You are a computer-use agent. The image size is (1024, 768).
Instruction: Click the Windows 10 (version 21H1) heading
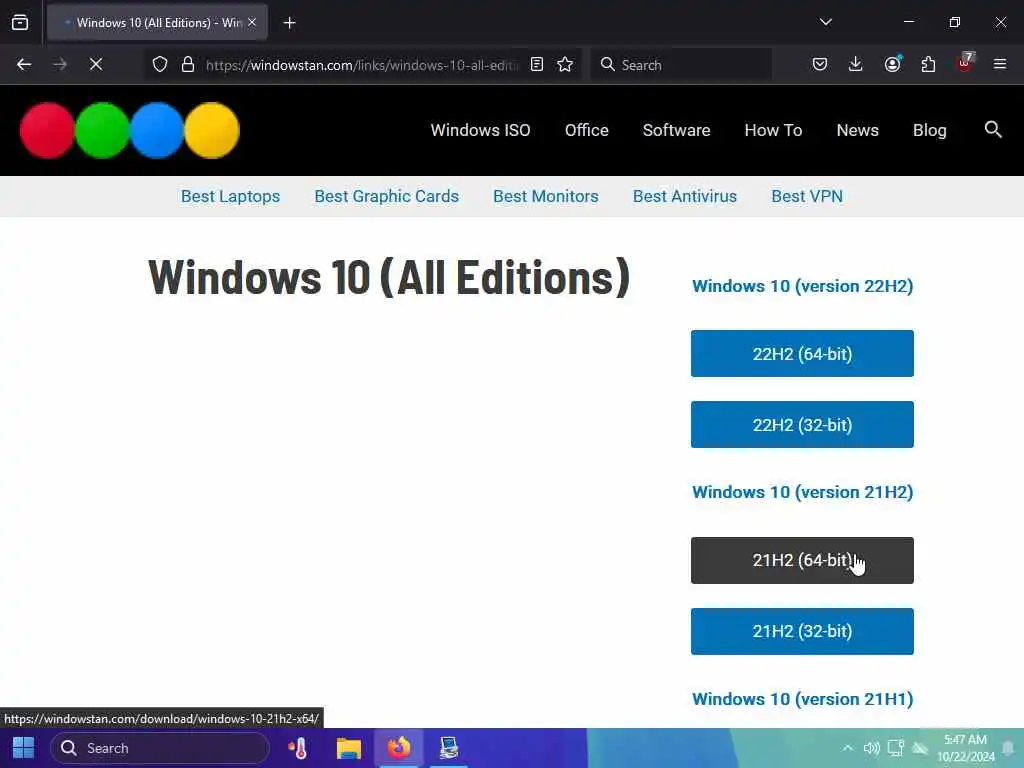point(803,699)
